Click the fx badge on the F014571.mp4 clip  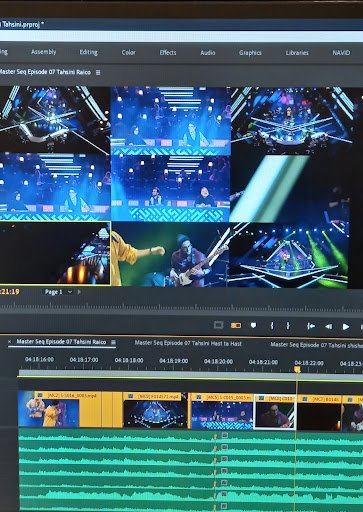pyautogui.click(x=131, y=396)
